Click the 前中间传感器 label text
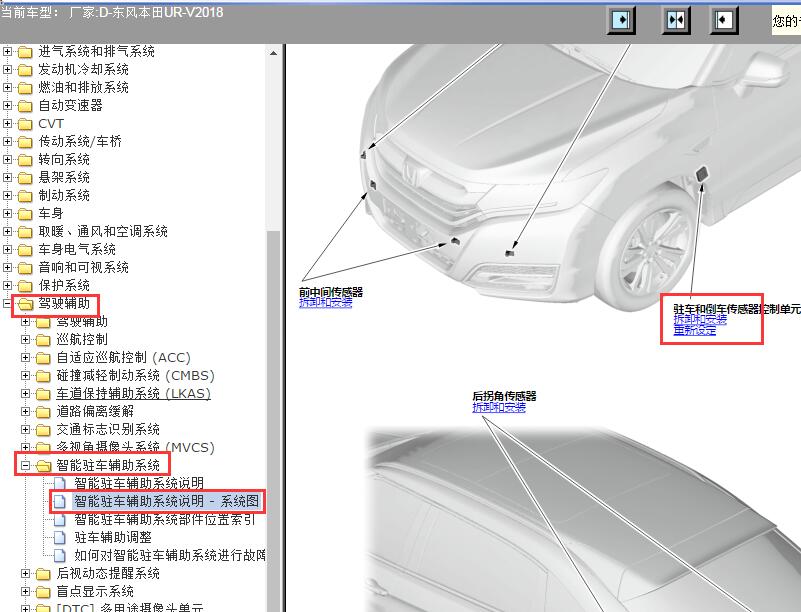 [x=331, y=292]
